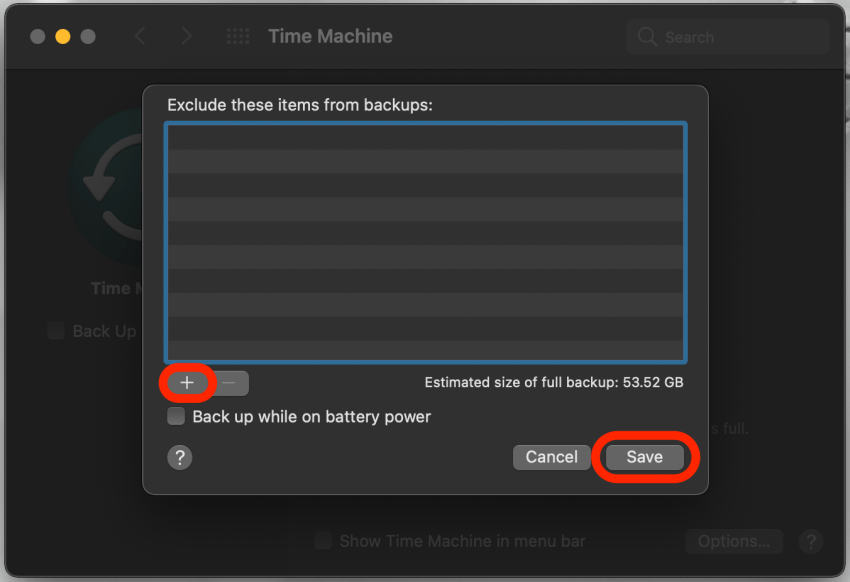Click the window zoom button
850x582 pixels.
(88, 37)
